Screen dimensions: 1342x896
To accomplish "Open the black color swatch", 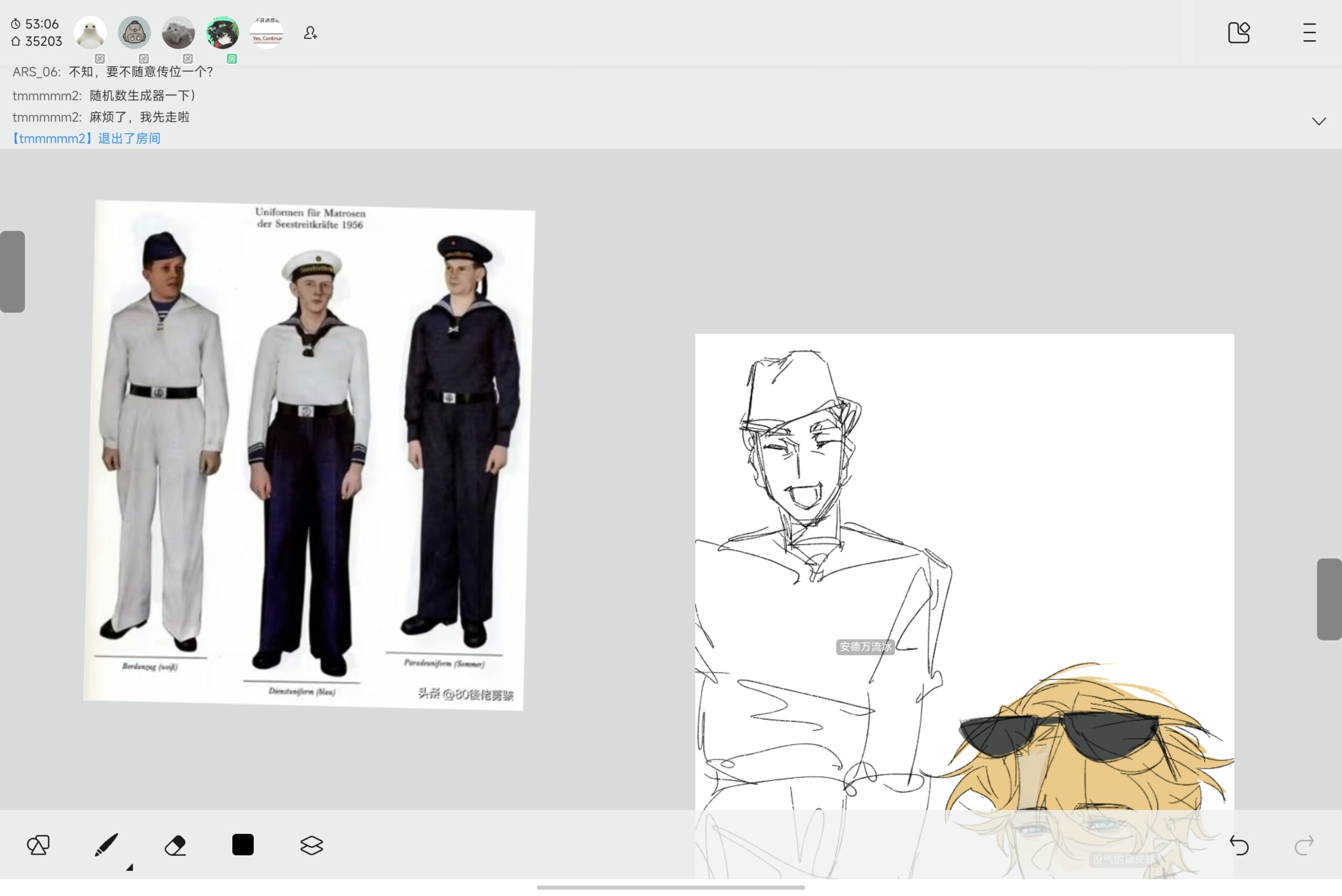I will coord(243,845).
